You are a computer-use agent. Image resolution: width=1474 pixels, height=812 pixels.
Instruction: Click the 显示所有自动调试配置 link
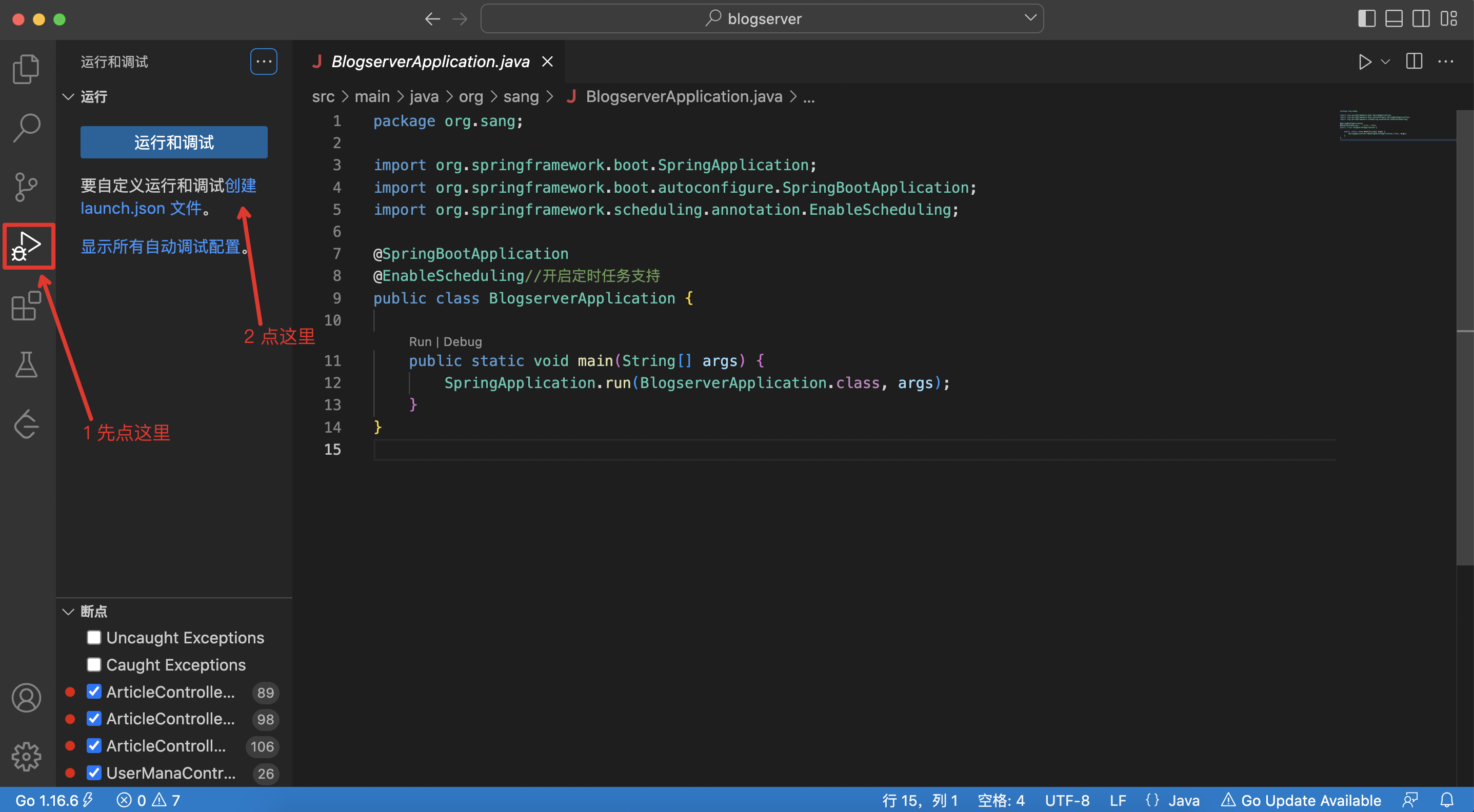[160, 247]
